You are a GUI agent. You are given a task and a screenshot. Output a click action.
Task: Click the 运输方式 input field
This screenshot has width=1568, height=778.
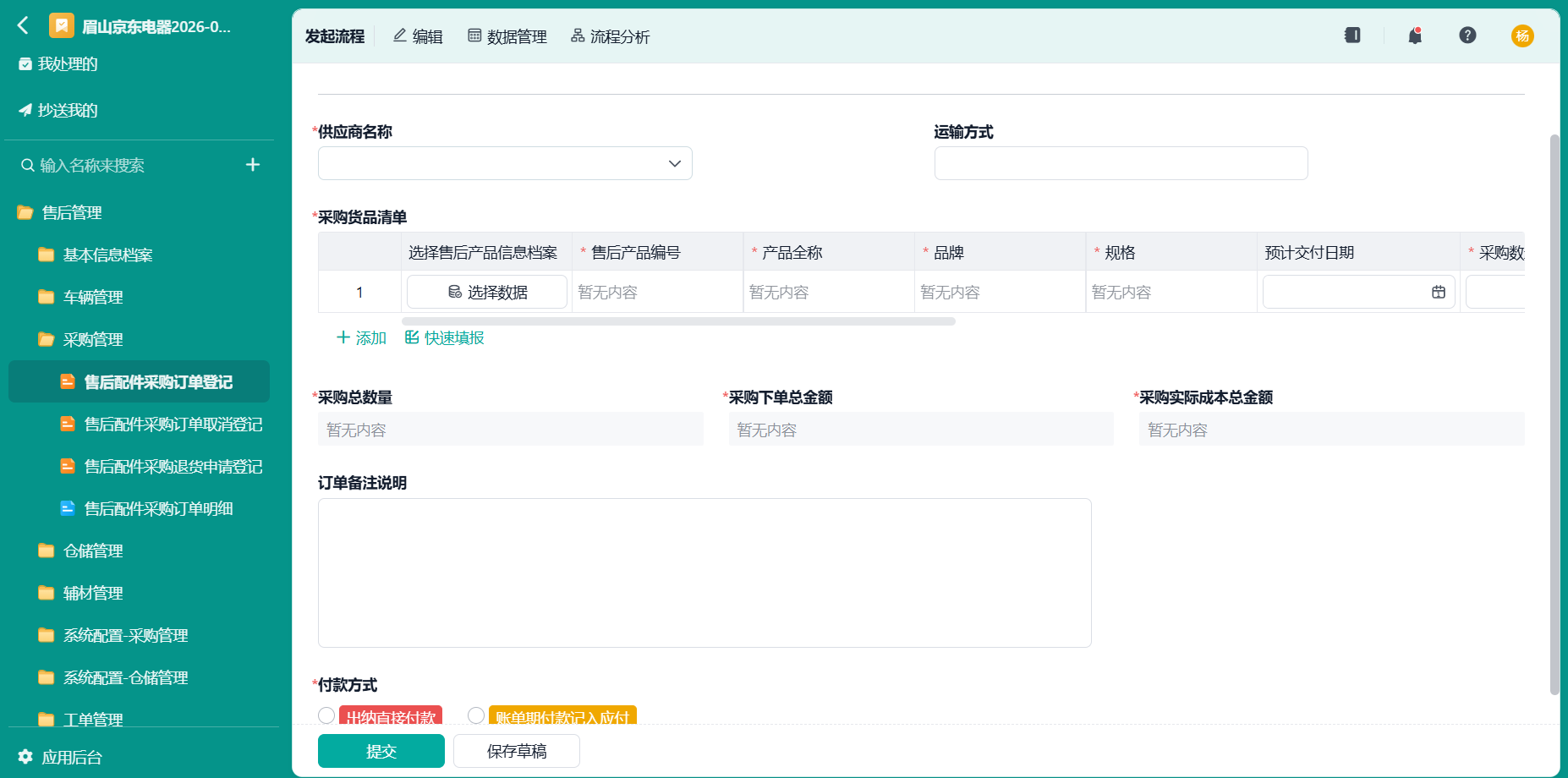click(x=1121, y=163)
